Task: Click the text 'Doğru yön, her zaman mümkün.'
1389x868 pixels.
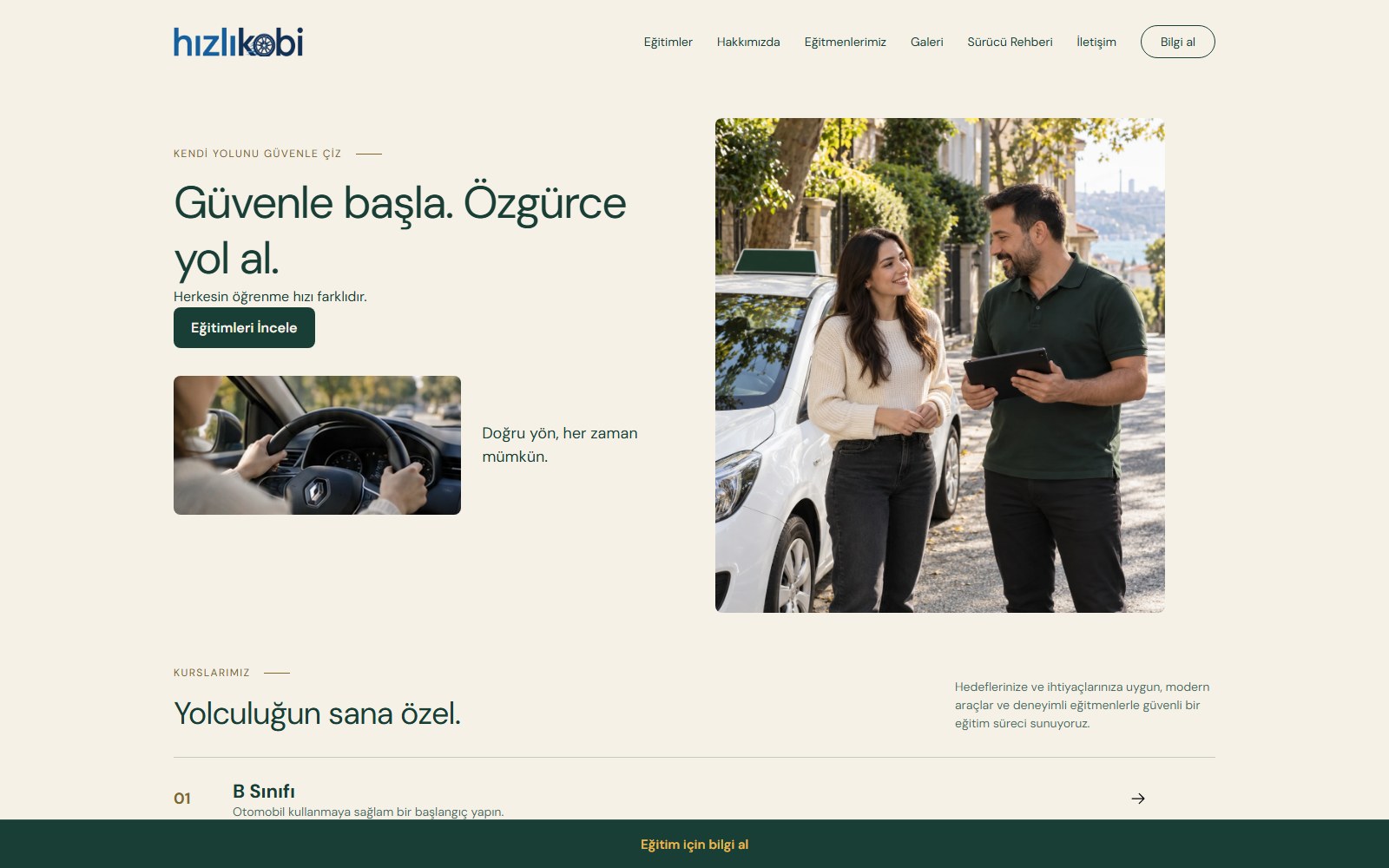Action: click(x=560, y=444)
